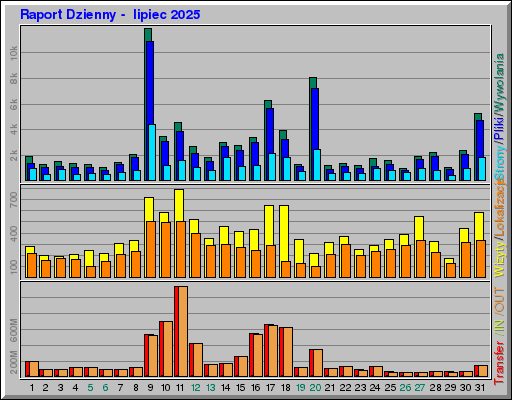Click the green day '5' x-axis label
512x400 pixels.
click(90, 388)
